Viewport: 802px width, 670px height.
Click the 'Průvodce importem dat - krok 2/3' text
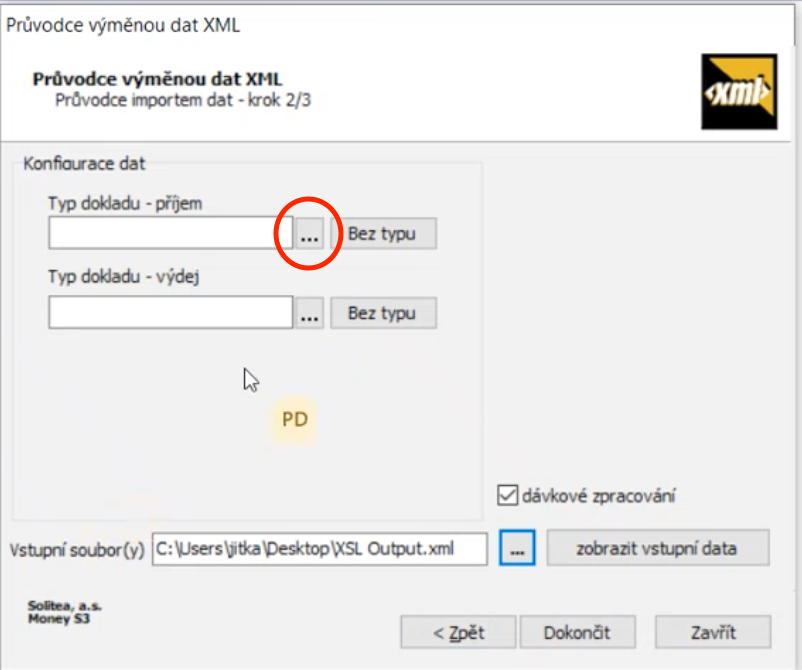tap(183, 100)
